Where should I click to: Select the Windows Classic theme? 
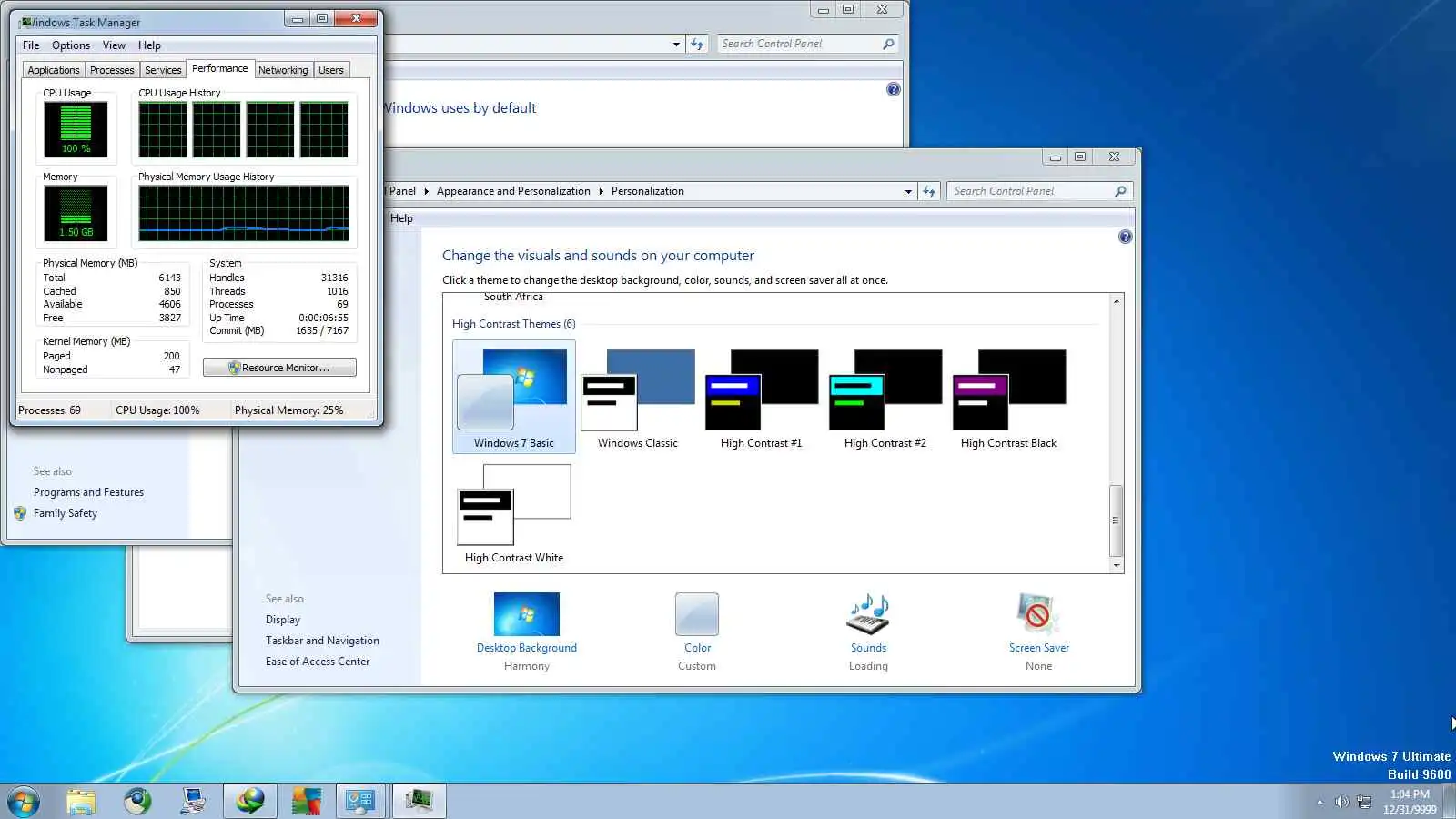638,397
